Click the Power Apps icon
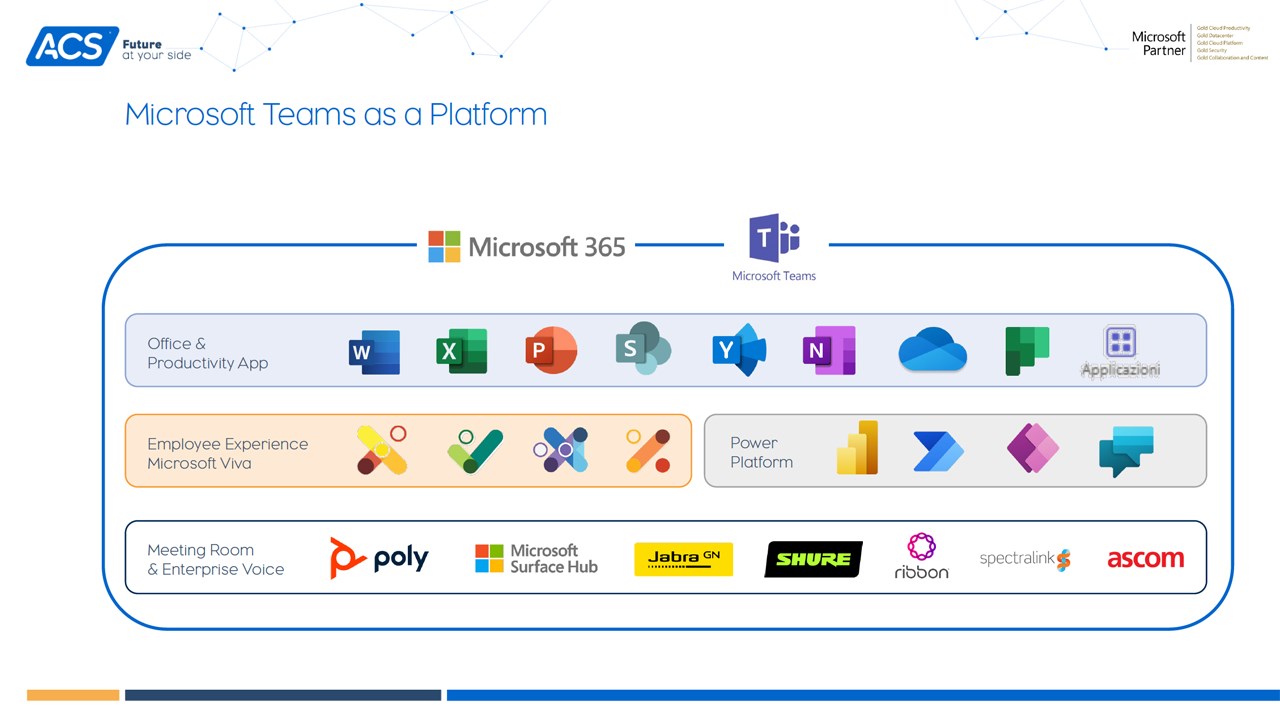Screen dimensions: 1280x720 click(1032, 449)
